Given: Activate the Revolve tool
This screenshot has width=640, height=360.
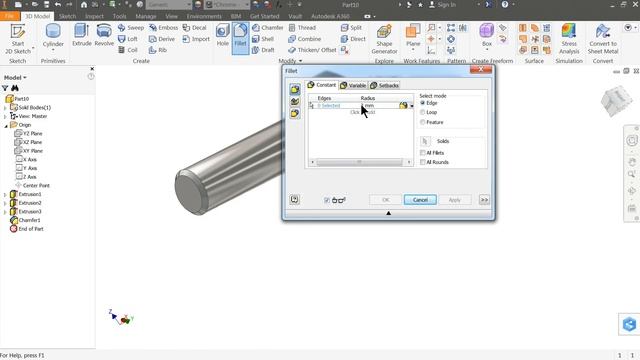Looking at the screenshot, I should [104, 35].
